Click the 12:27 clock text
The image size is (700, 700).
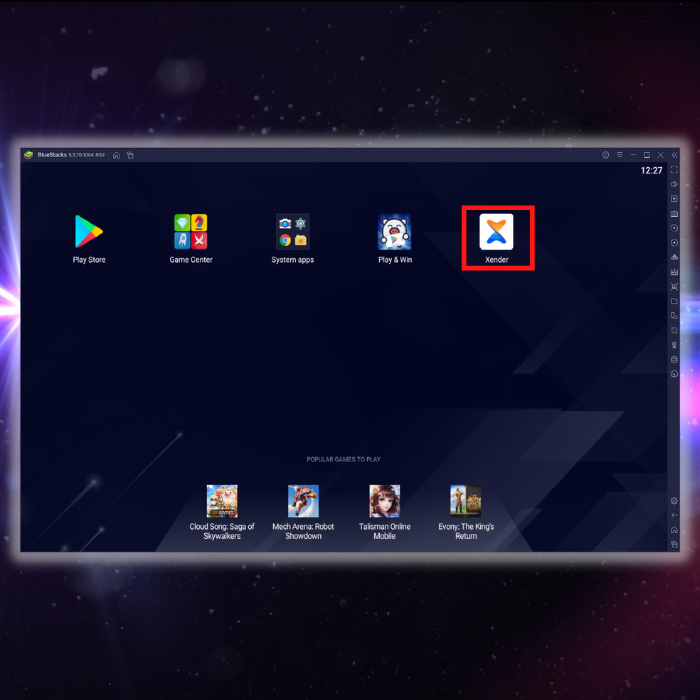pos(651,171)
